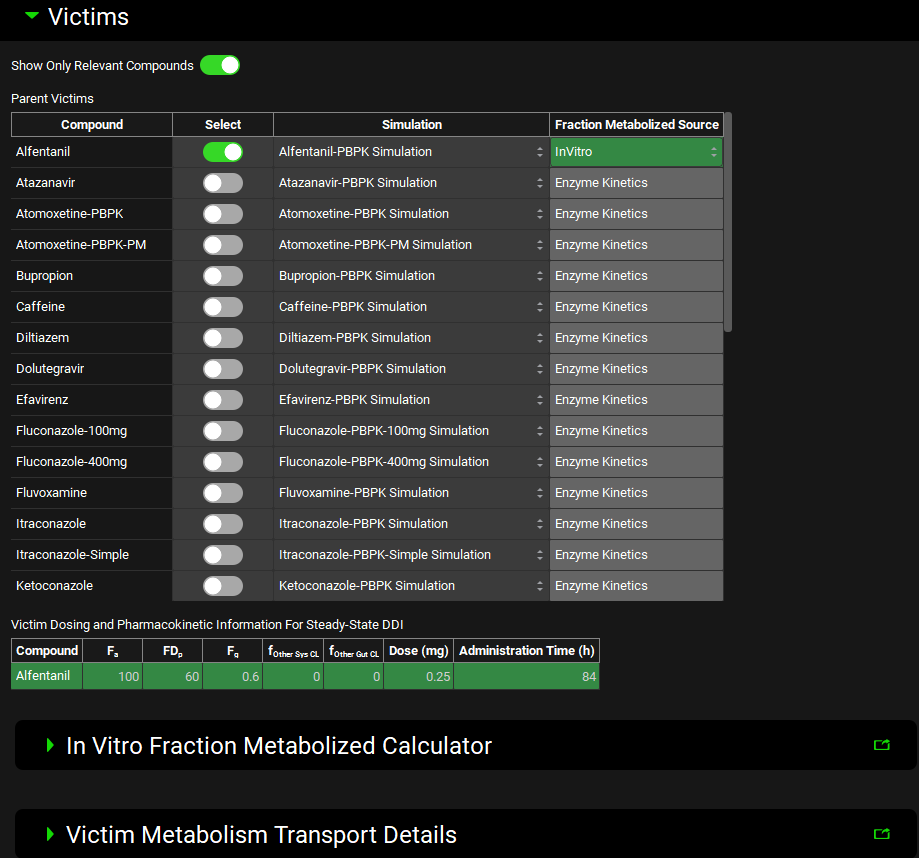
Task: Open the InVitro fraction metabolized source dropdown
Action: point(635,152)
